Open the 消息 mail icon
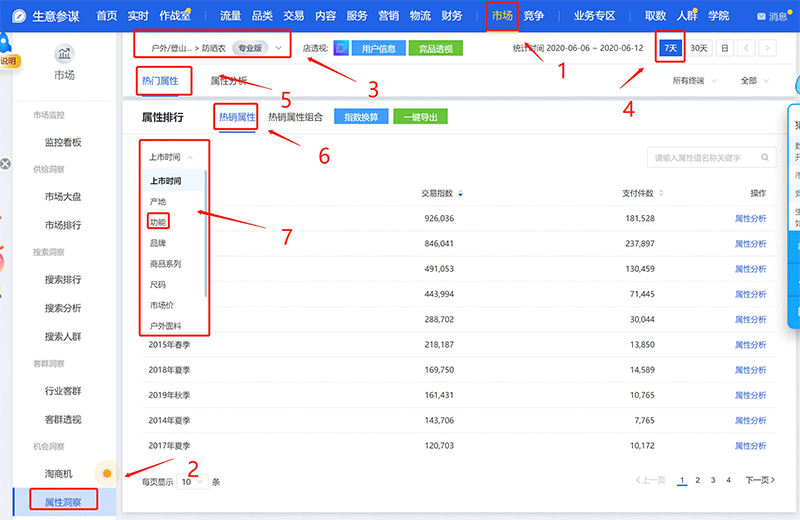The width and height of the screenshot is (800, 520). (x=762, y=17)
